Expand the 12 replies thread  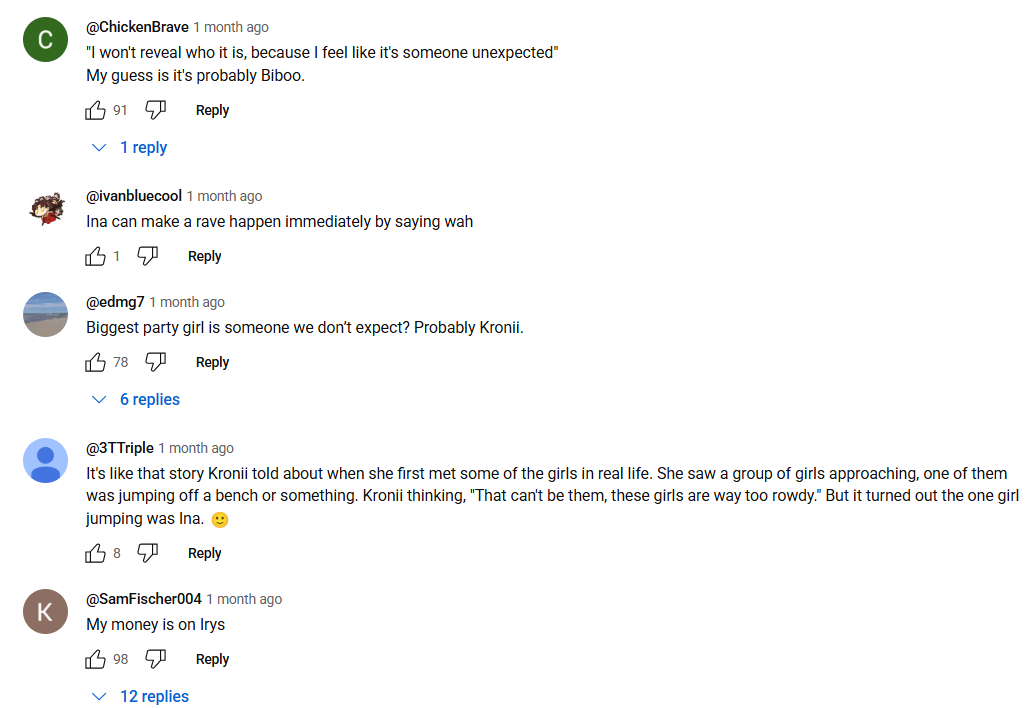(x=140, y=696)
